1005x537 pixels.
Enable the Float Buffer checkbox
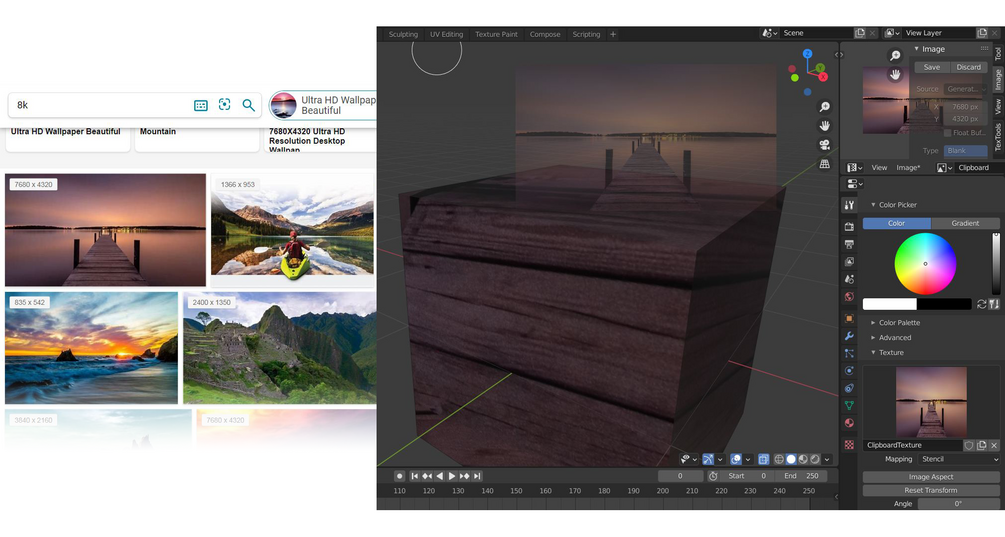pyautogui.click(x=947, y=133)
